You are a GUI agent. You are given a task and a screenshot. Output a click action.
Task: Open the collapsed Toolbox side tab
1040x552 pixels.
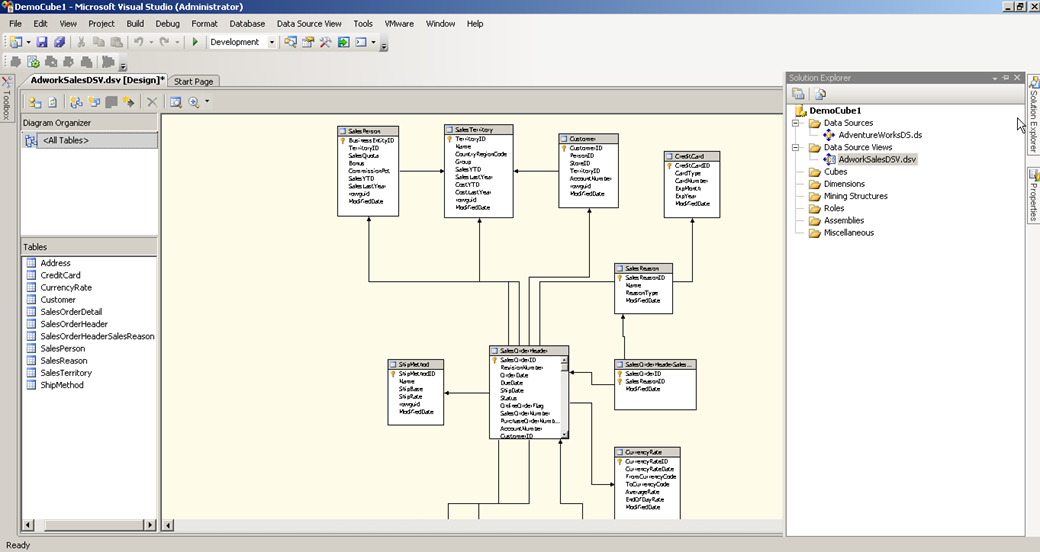[6, 99]
